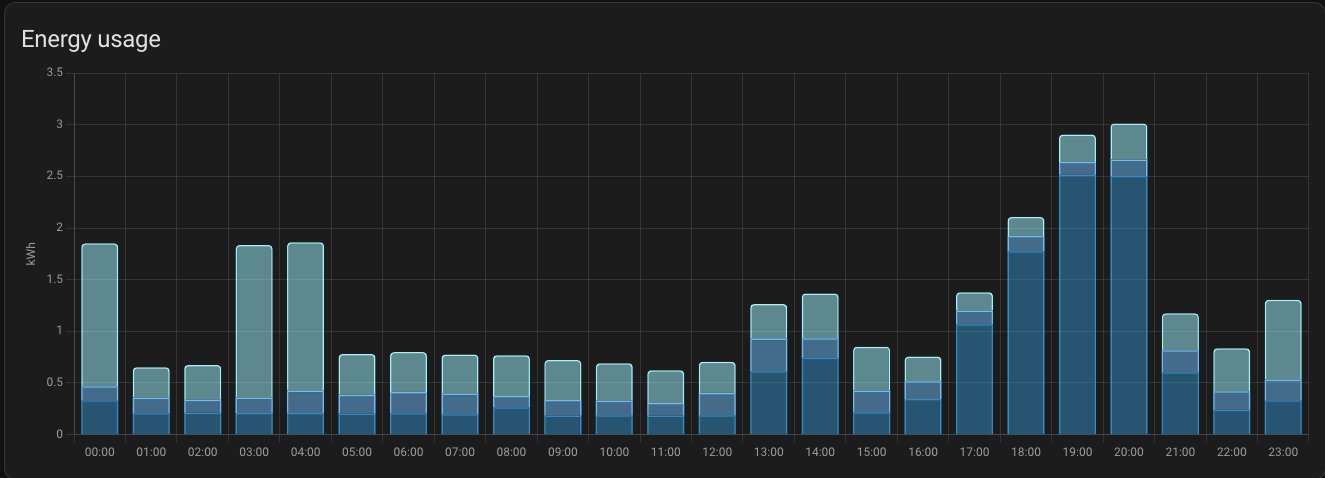Click the 12:00 label on the x-axis
The height and width of the screenshot is (478, 1325).
coord(717,452)
